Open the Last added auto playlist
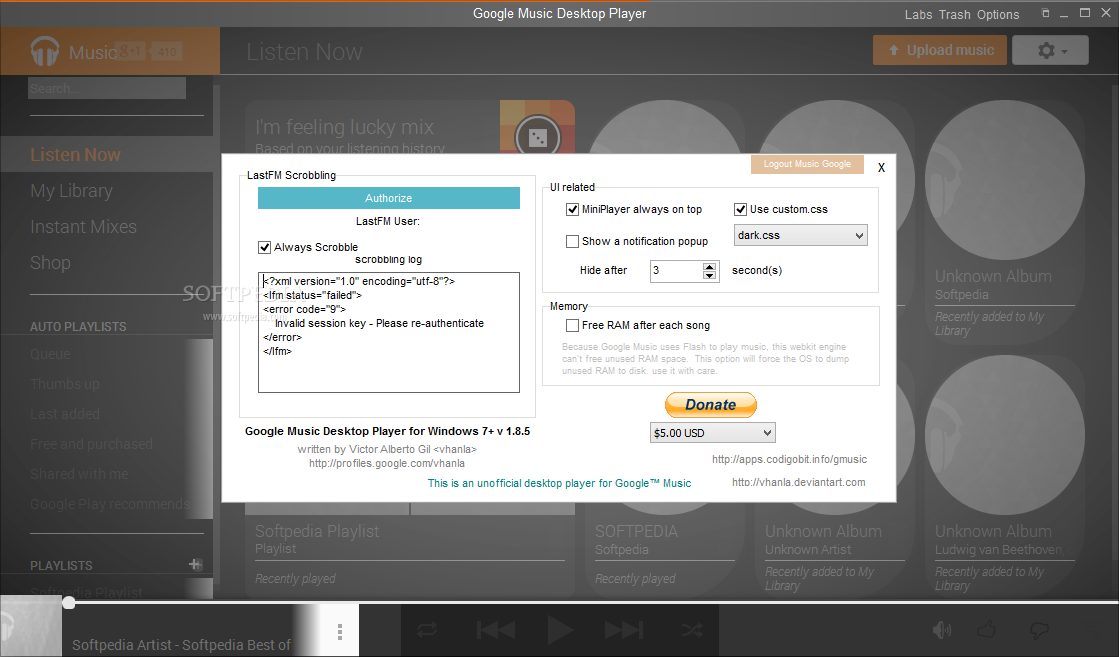1119x657 pixels. click(x=65, y=414)
